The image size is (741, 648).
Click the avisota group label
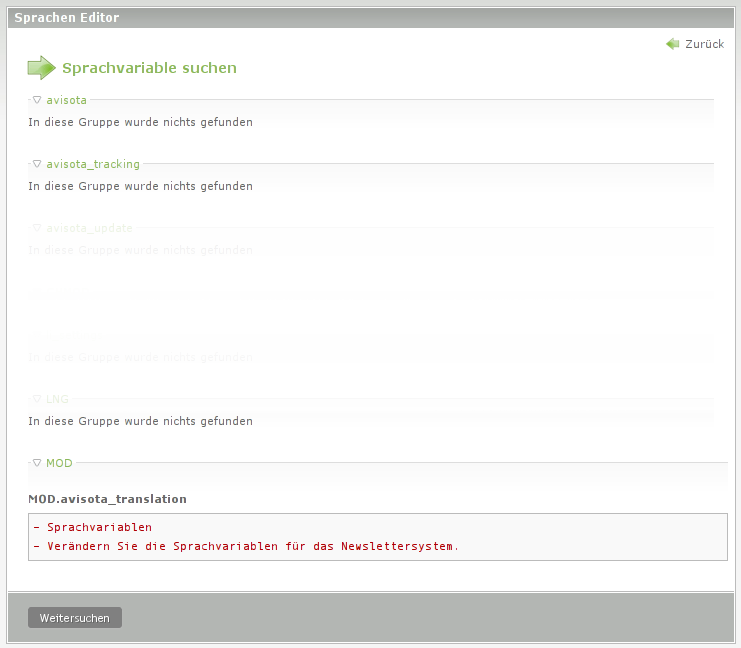tap(66, 100)
